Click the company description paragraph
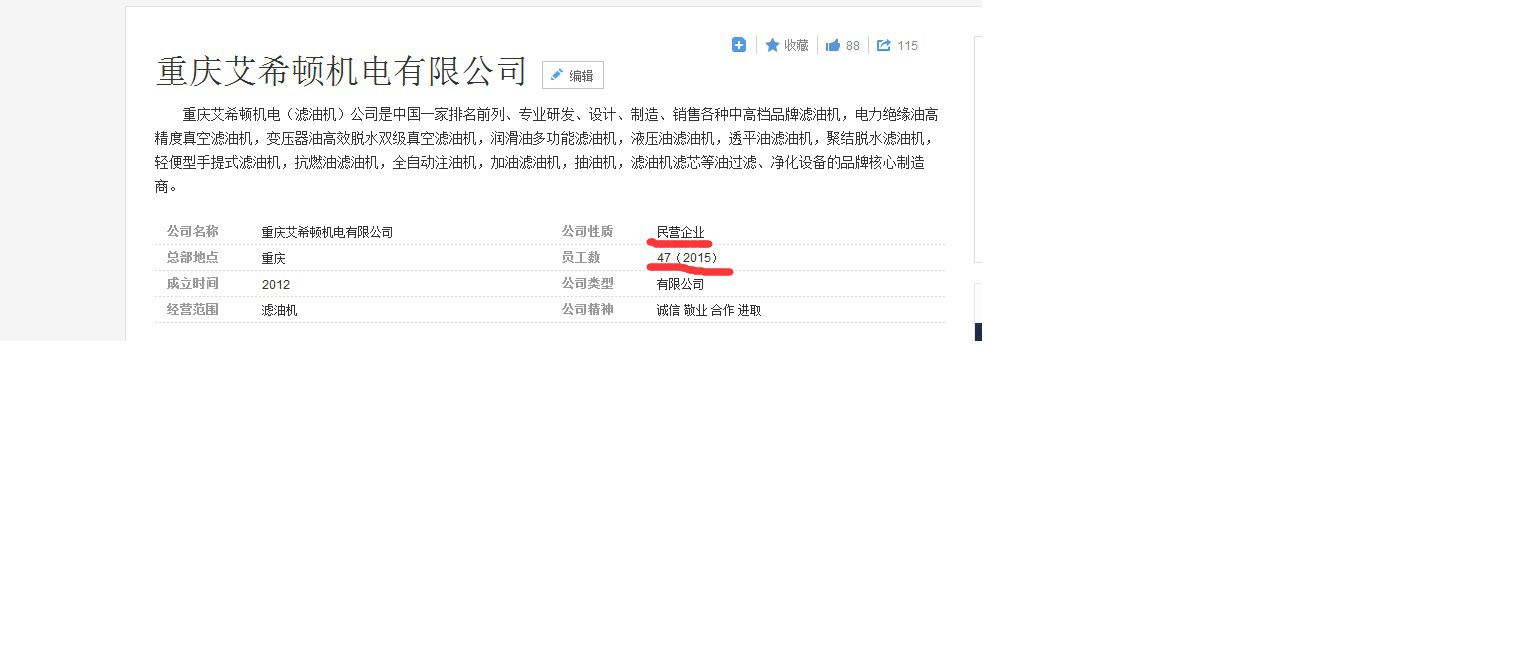Screen dimensions: 1522x665 [x=547, y=150]
